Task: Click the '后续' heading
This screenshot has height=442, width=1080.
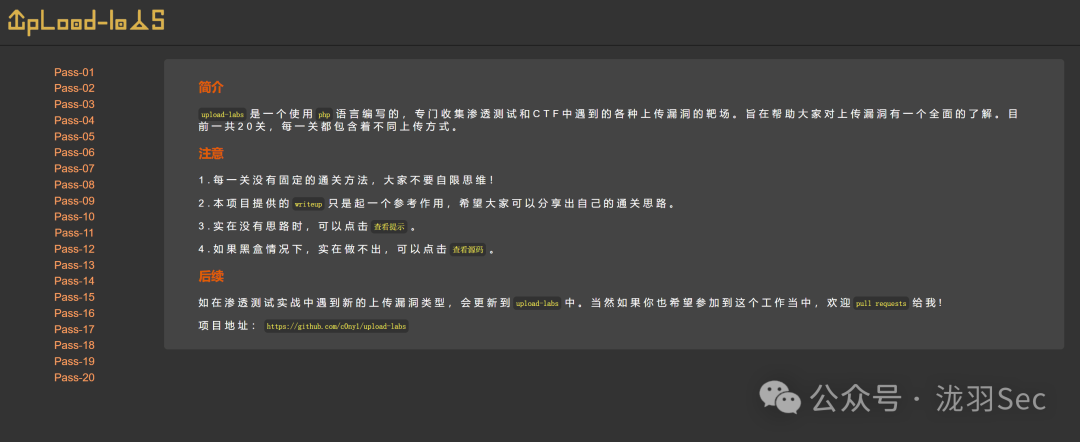Action: (211, 277)
